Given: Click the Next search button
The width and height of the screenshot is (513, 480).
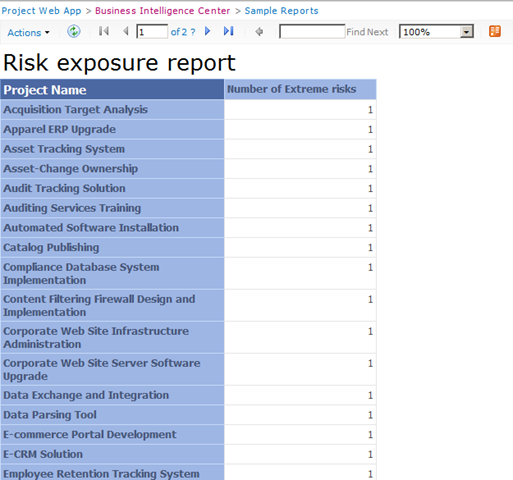Looking at the screenshot, I should click(x=378, y=32).
